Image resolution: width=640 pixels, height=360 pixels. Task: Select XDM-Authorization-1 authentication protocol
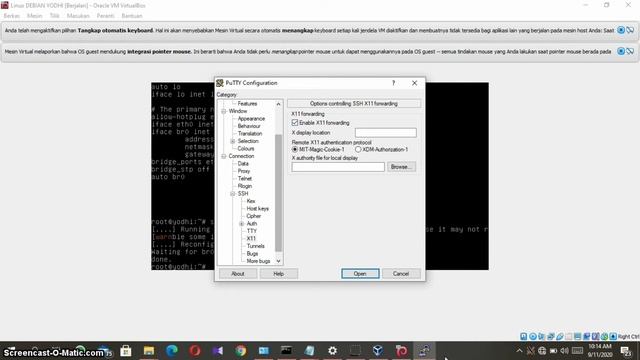(x=358, y=150)
